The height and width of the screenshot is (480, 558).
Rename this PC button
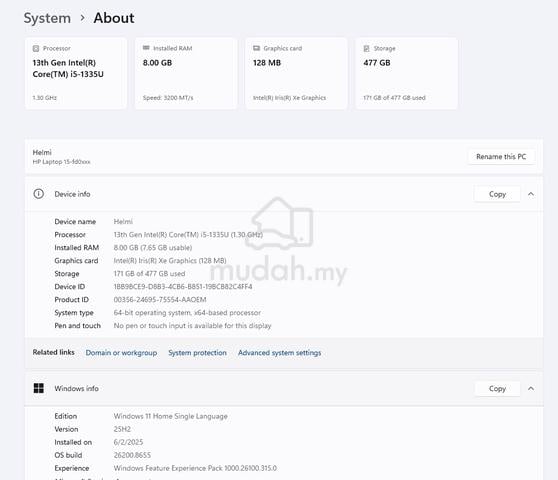point(501,157)
